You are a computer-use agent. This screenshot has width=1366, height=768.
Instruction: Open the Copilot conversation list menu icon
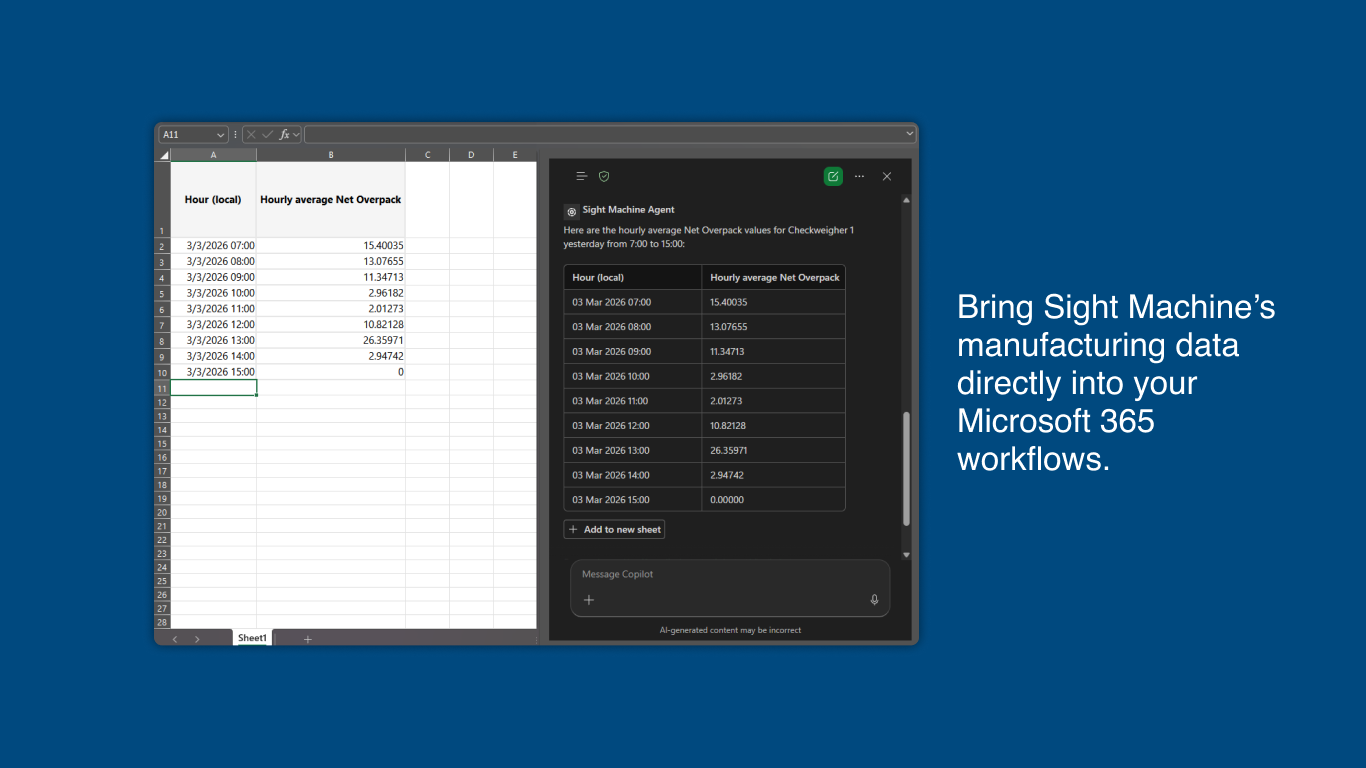coord(581,176)
